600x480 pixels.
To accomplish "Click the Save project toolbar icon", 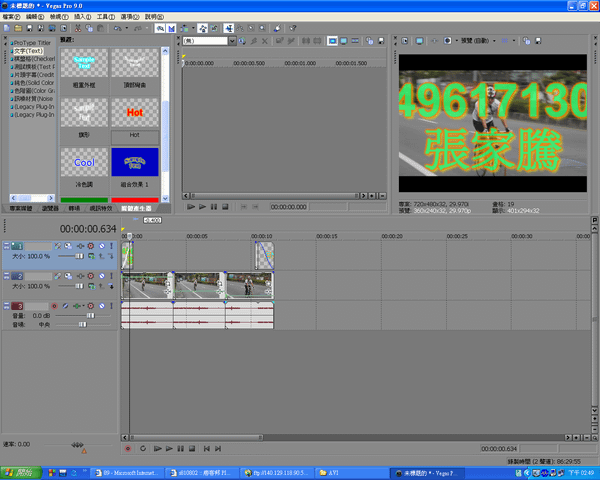I will click(29, 28).
